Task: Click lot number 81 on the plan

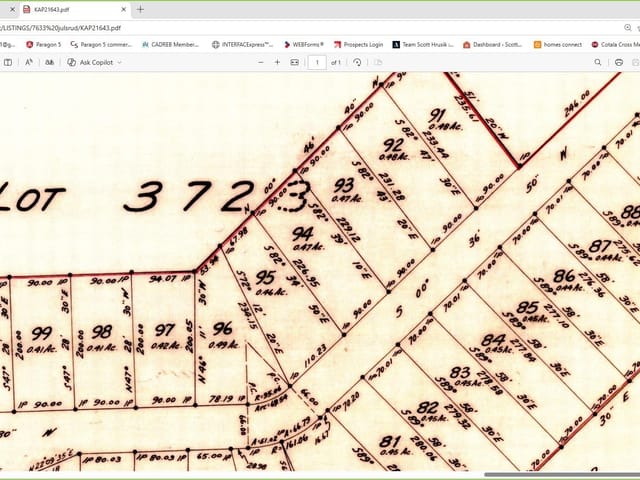Action: (390, 442)
